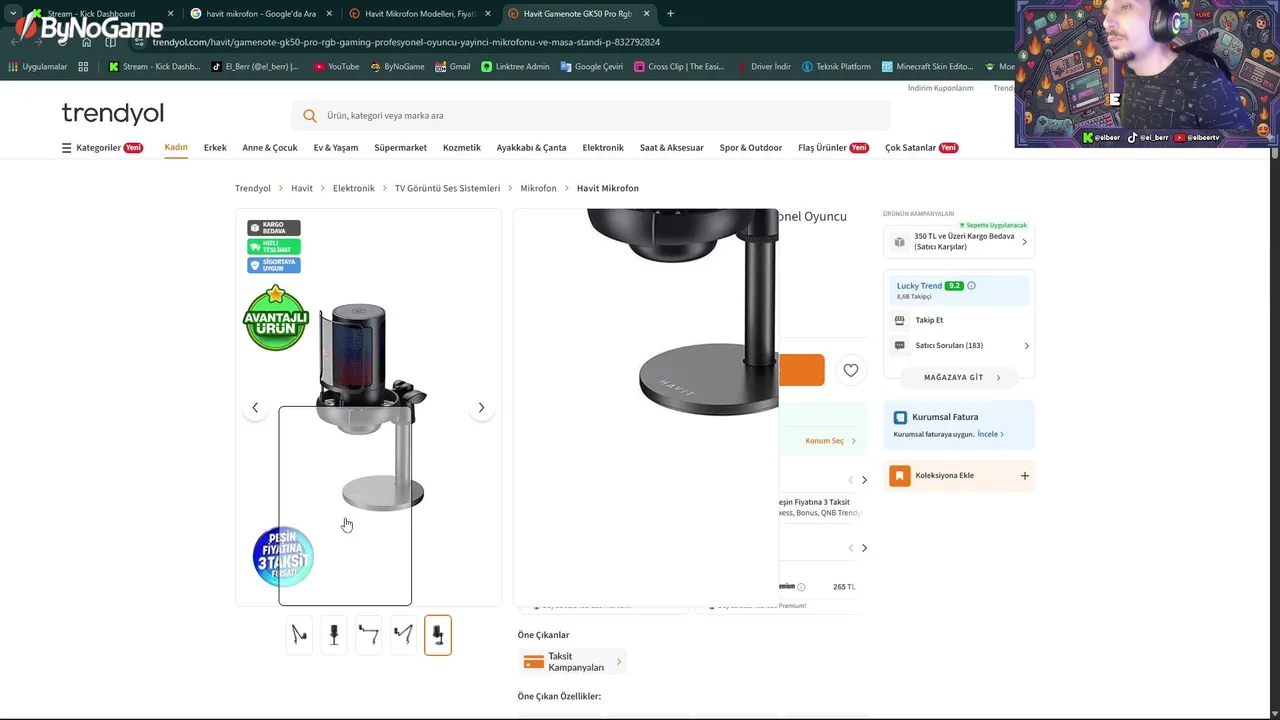Select the first product thumbnail

(x=299, y=635)
